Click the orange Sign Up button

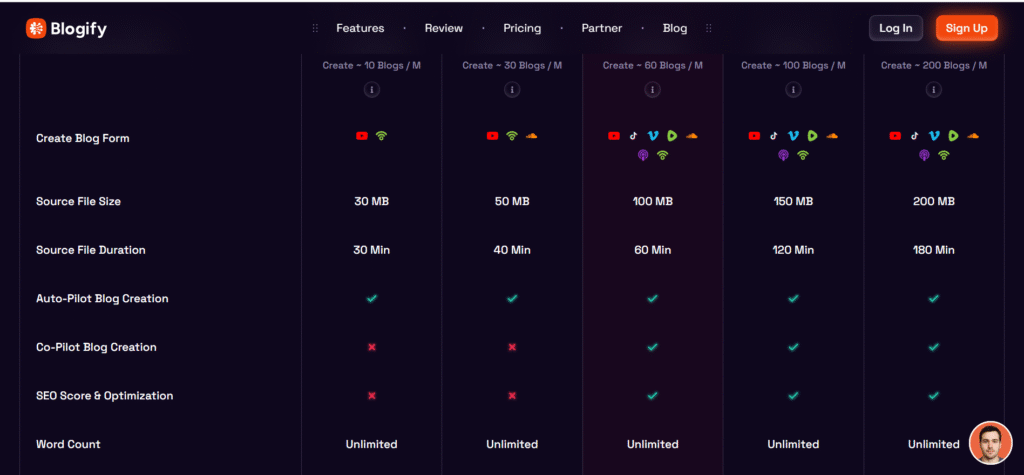[x=966, y=28]
